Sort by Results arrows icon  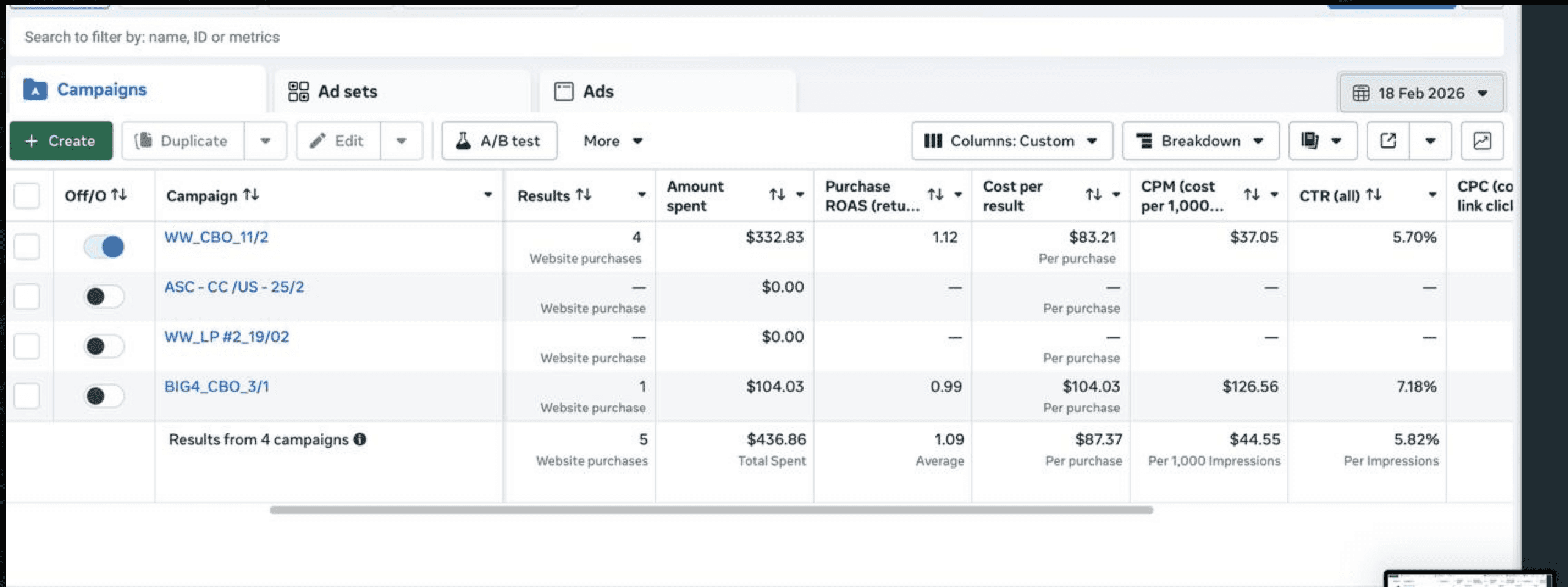(x=584, y=195)
